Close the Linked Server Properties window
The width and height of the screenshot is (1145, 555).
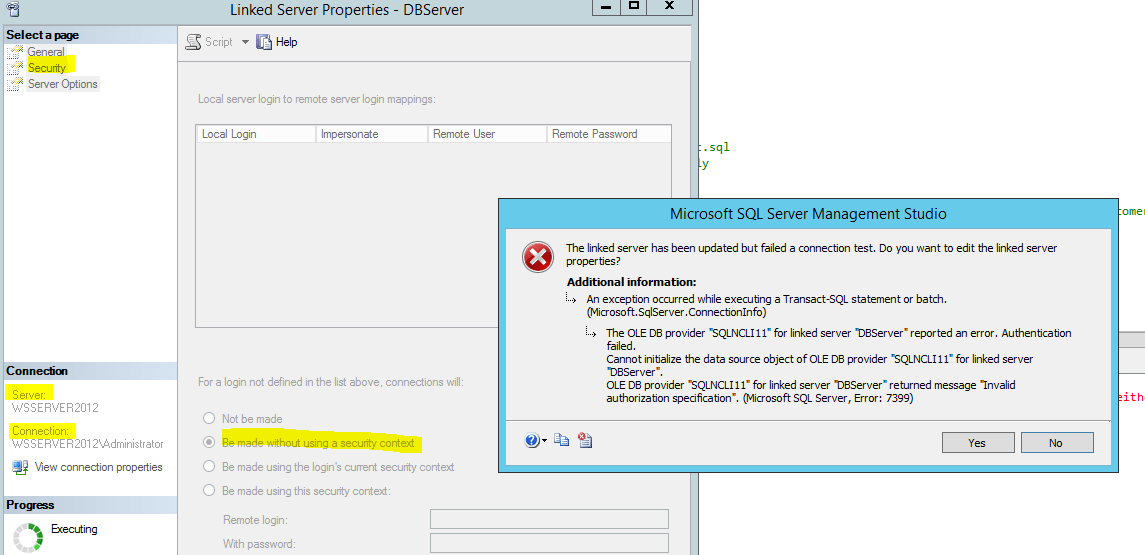670,7
